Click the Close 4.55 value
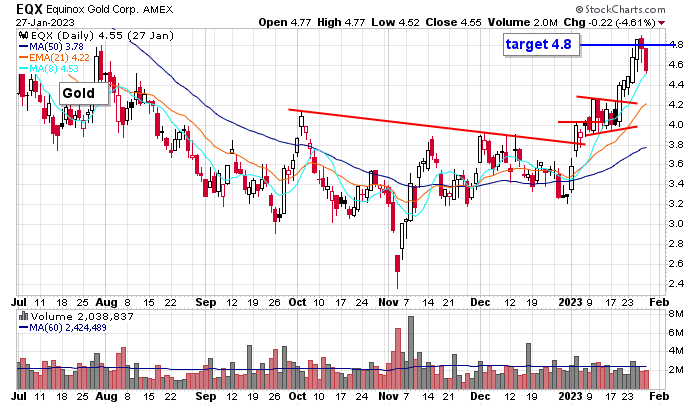Image resolution: width=700 pixels, height=405 pixels. (453, 22)
